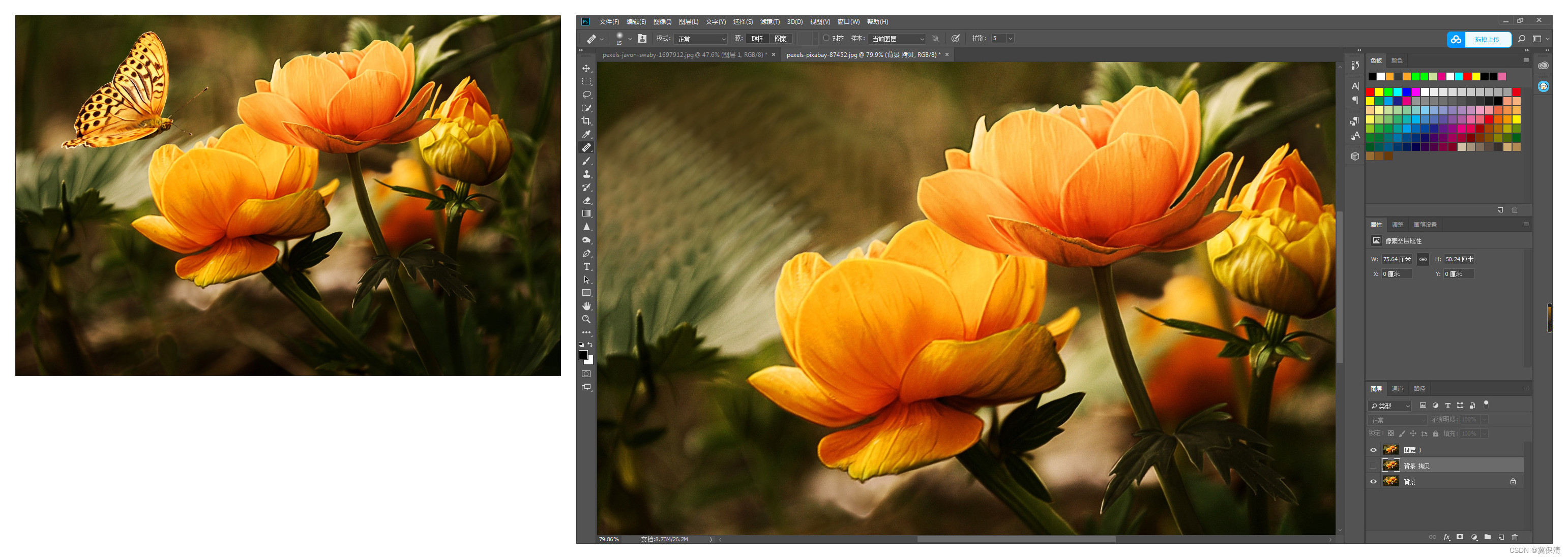The height and width of the screenshot is (559, 1568).
Task: Enable the 对齐 checkbox
Action: pos(826,38)
